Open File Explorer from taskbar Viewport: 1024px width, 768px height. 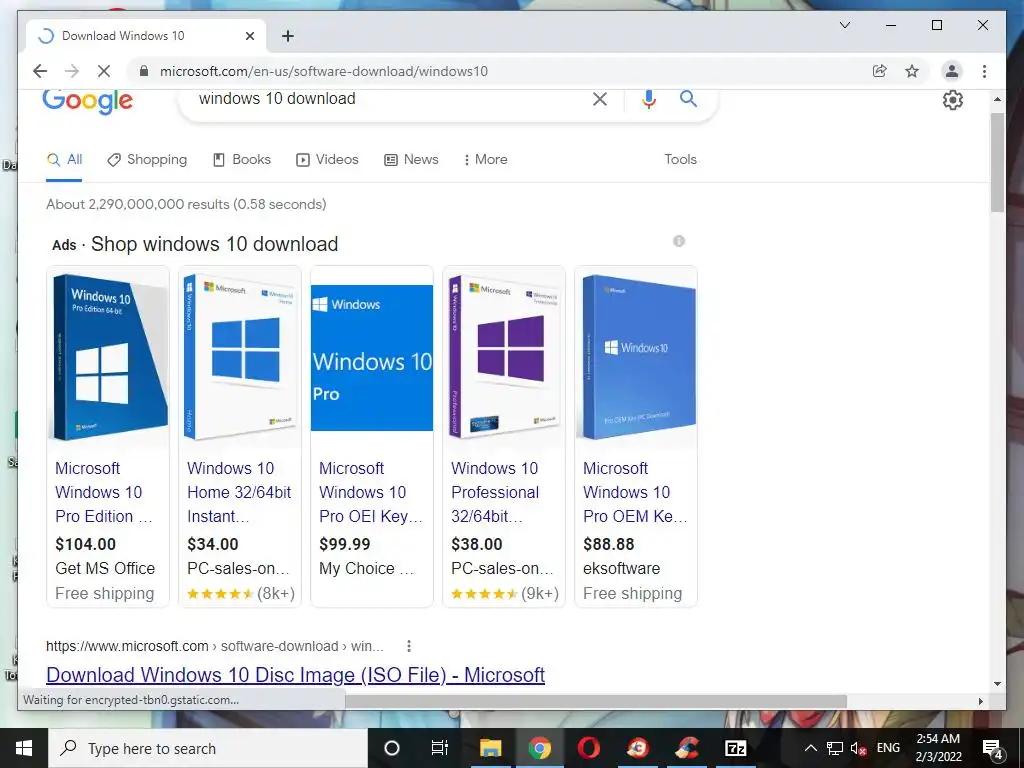[x=490, y=748]
